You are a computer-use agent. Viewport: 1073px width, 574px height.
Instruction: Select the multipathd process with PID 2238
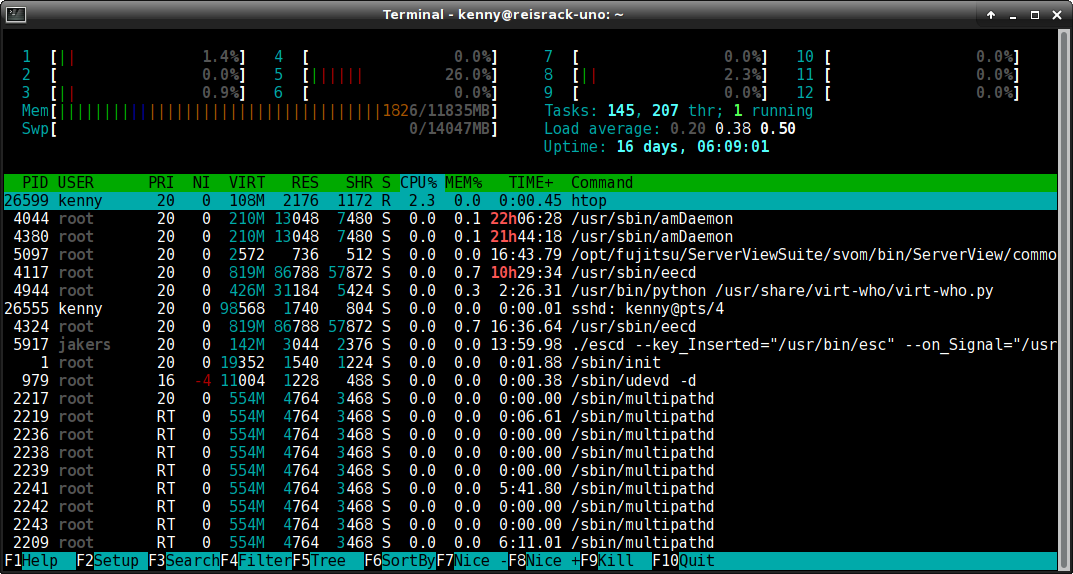[x=530, y=452]
